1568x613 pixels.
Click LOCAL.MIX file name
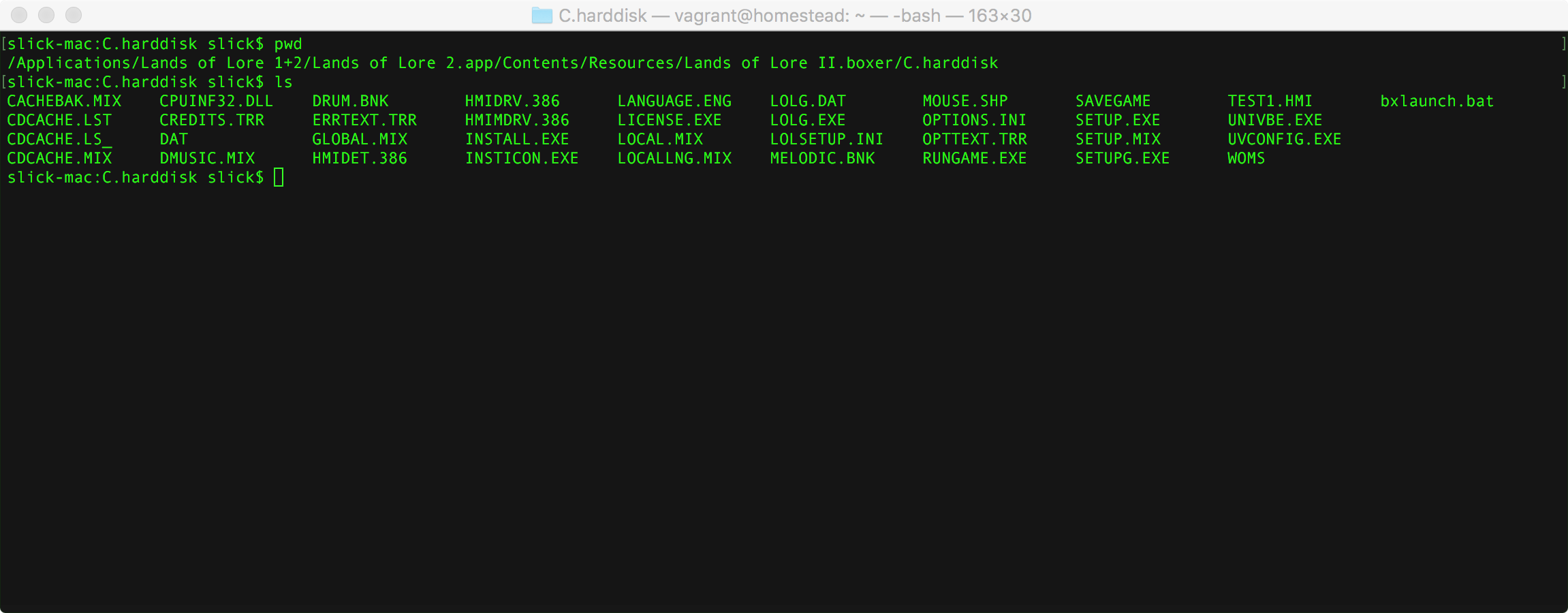[660, 140]
